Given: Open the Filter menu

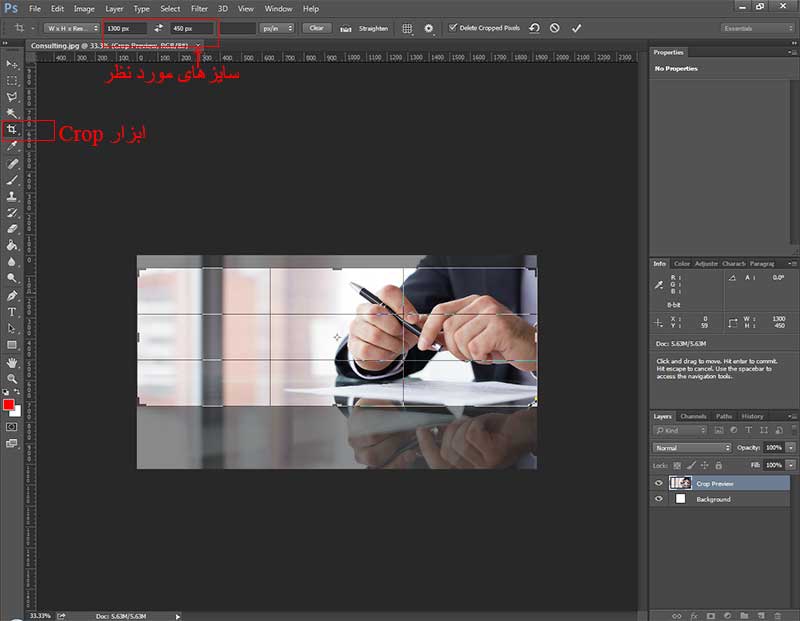Looking at the screenshot, I should click(x=199, y=9).
